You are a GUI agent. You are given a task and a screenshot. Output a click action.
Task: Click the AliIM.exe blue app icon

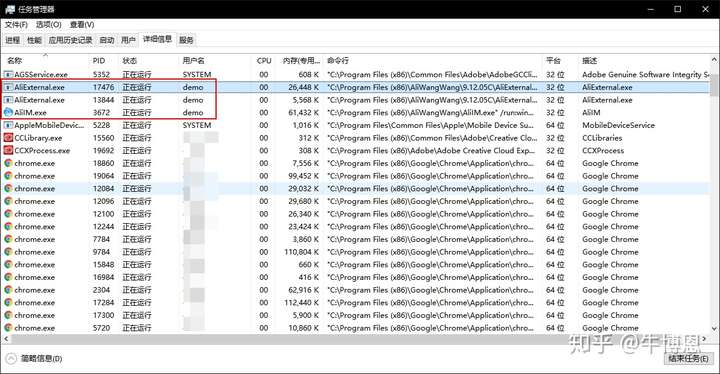click(x=8, y=112)
